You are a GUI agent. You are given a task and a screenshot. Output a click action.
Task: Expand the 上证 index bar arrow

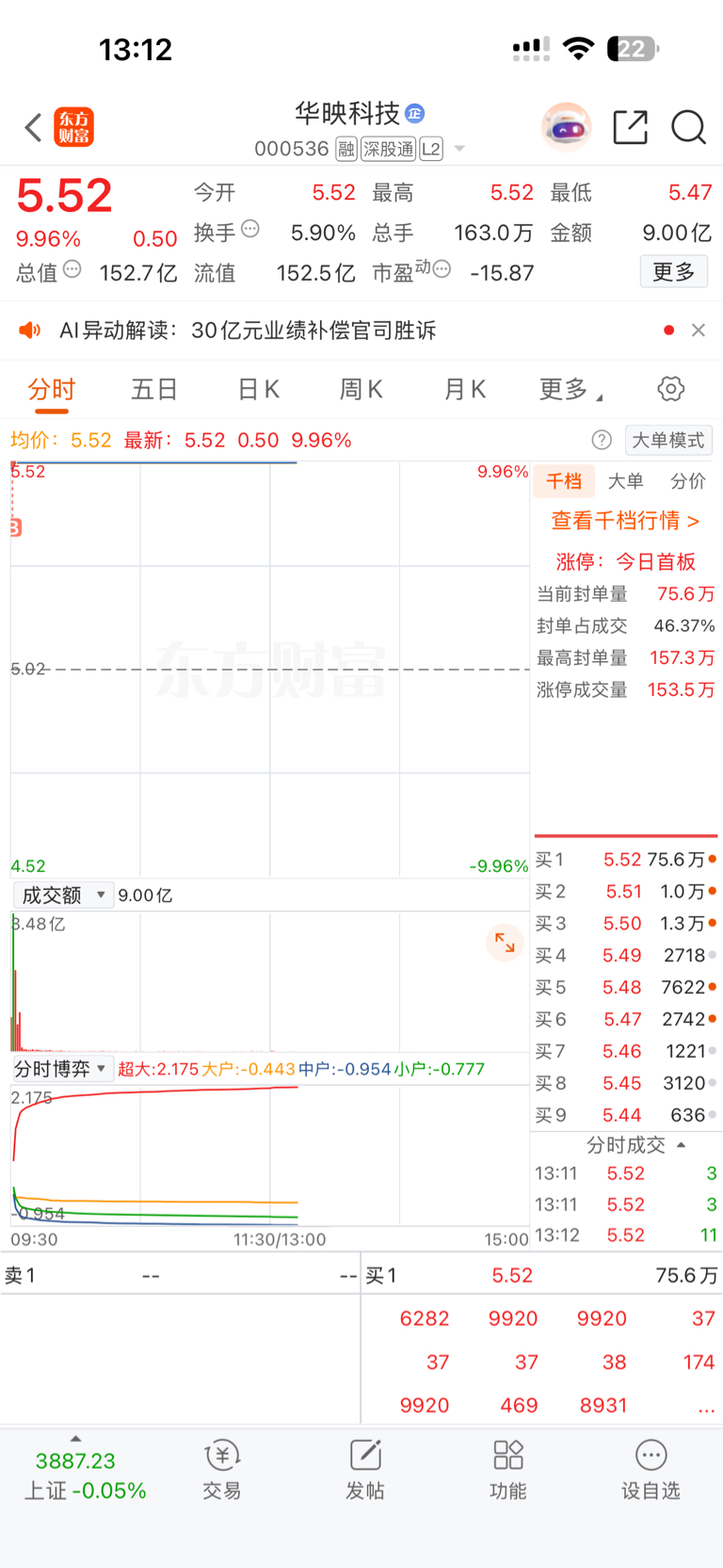coord(75,1439)
